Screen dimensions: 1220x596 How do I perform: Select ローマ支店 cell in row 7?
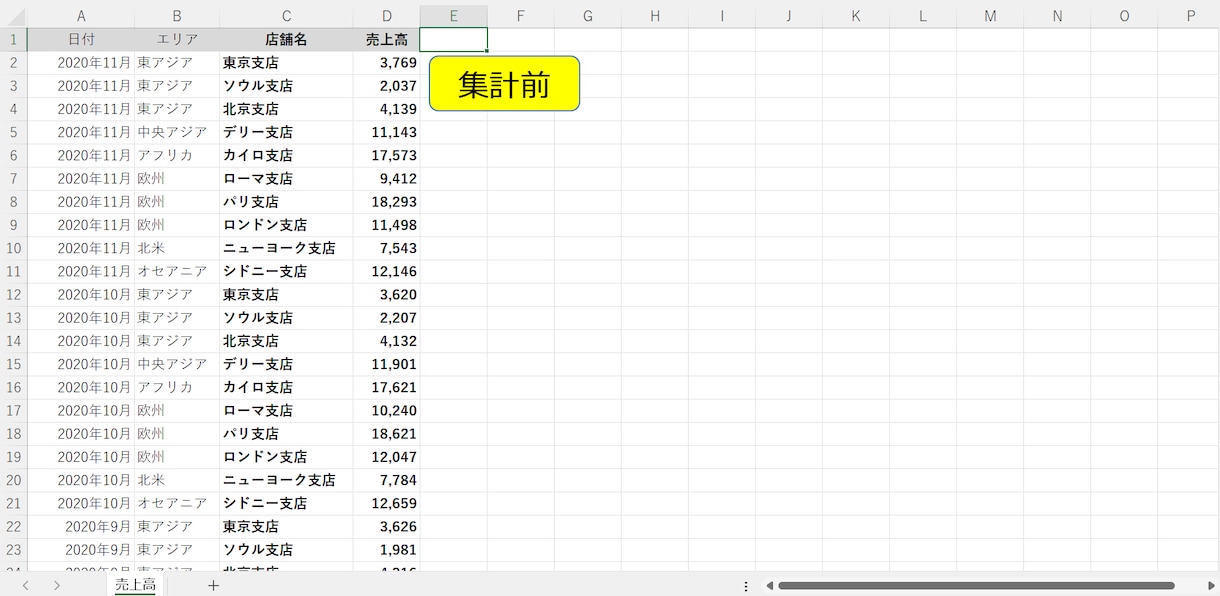coord(286,179)
